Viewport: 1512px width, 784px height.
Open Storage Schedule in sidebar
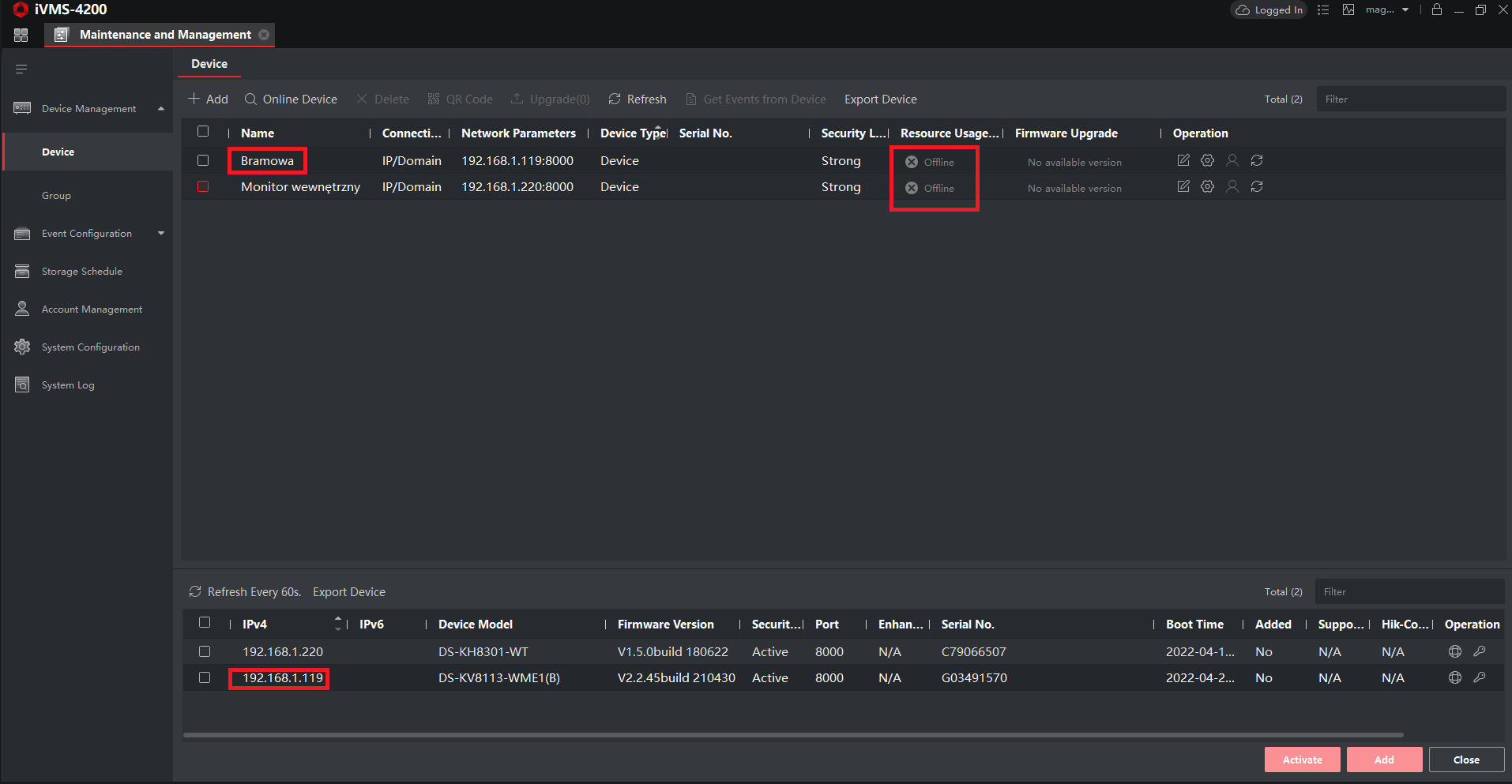point(82,272)
